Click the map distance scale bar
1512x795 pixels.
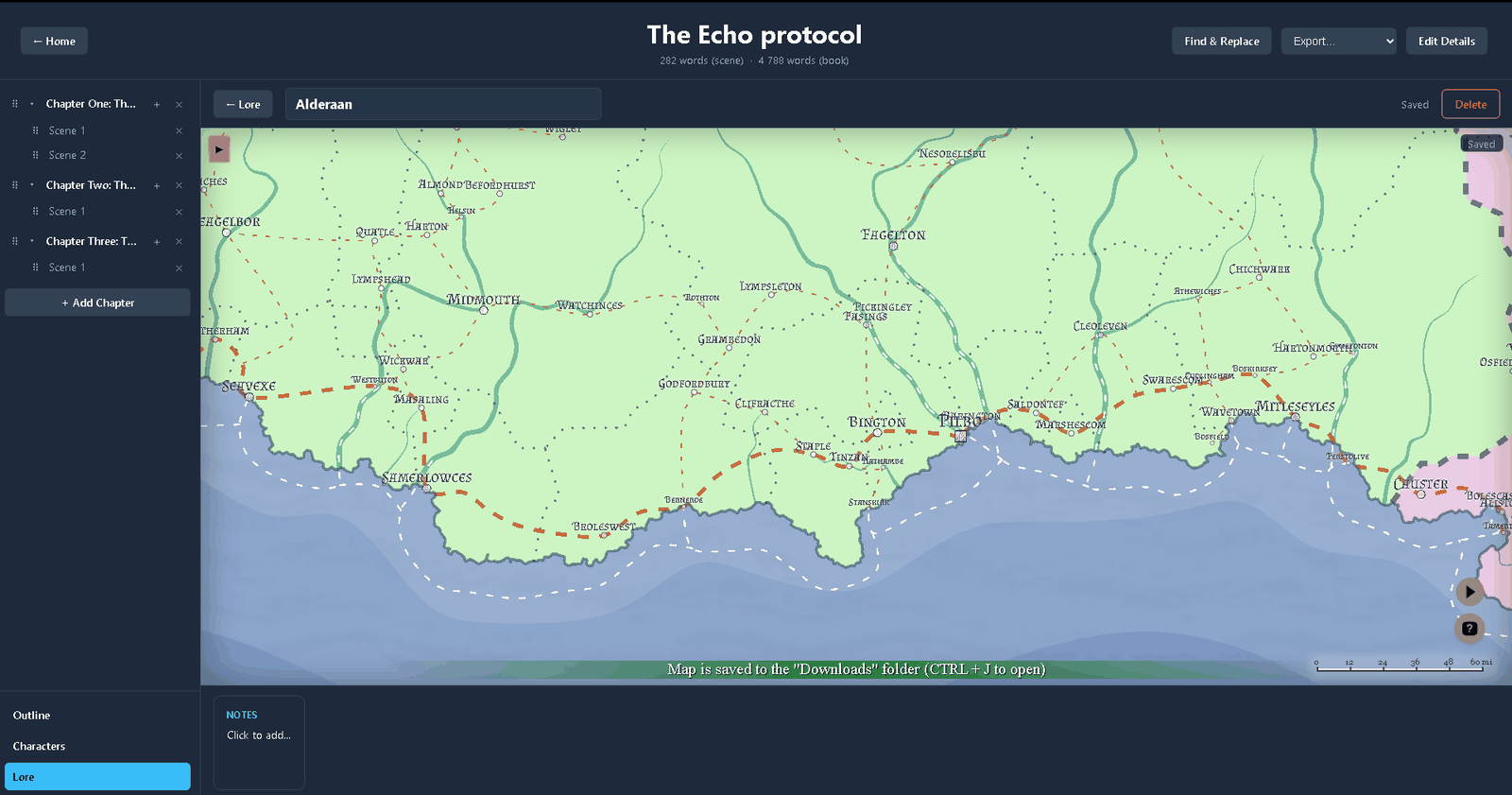1404,665
